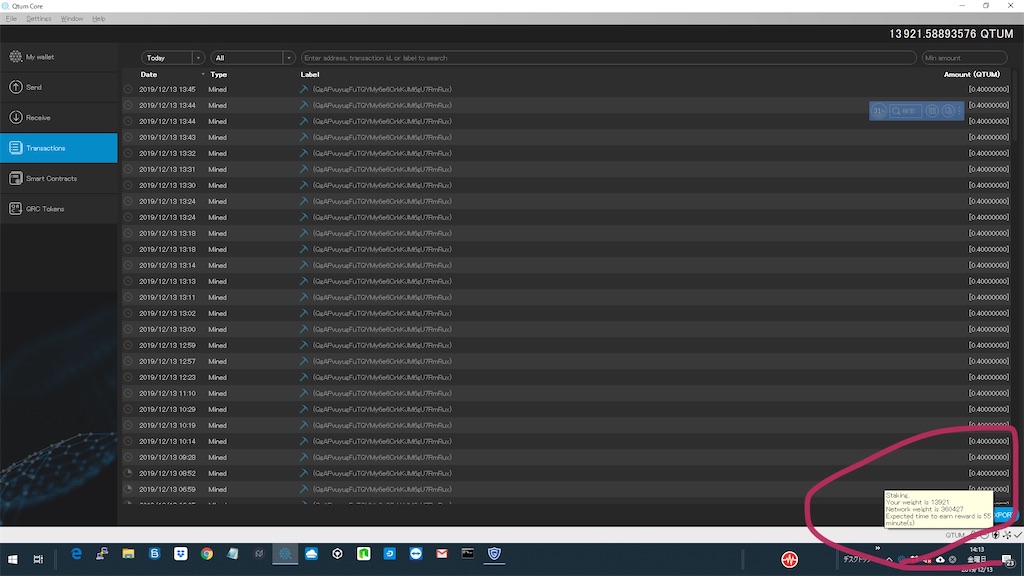This screenshot has height=576, width=1024.
Task: Select the 2019/12/13 12:57 transaction
Action: [x=566, y=361]
